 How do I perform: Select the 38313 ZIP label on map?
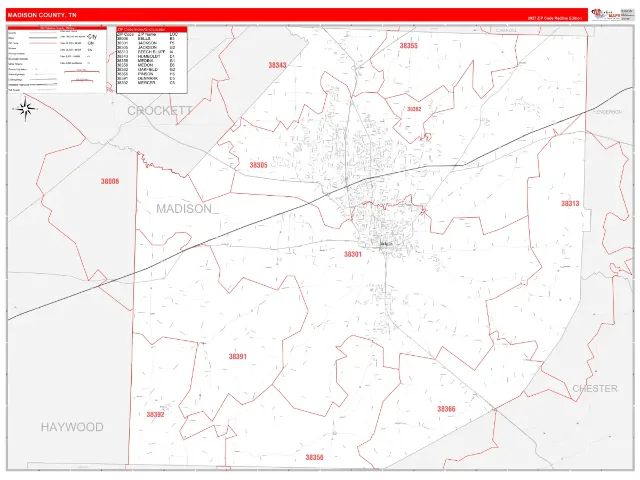pos(570,204)
